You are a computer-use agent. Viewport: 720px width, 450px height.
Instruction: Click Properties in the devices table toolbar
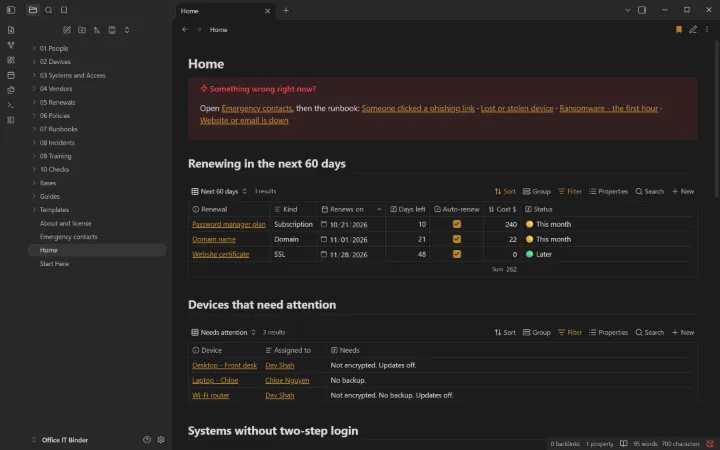click(x=608, y=332)
